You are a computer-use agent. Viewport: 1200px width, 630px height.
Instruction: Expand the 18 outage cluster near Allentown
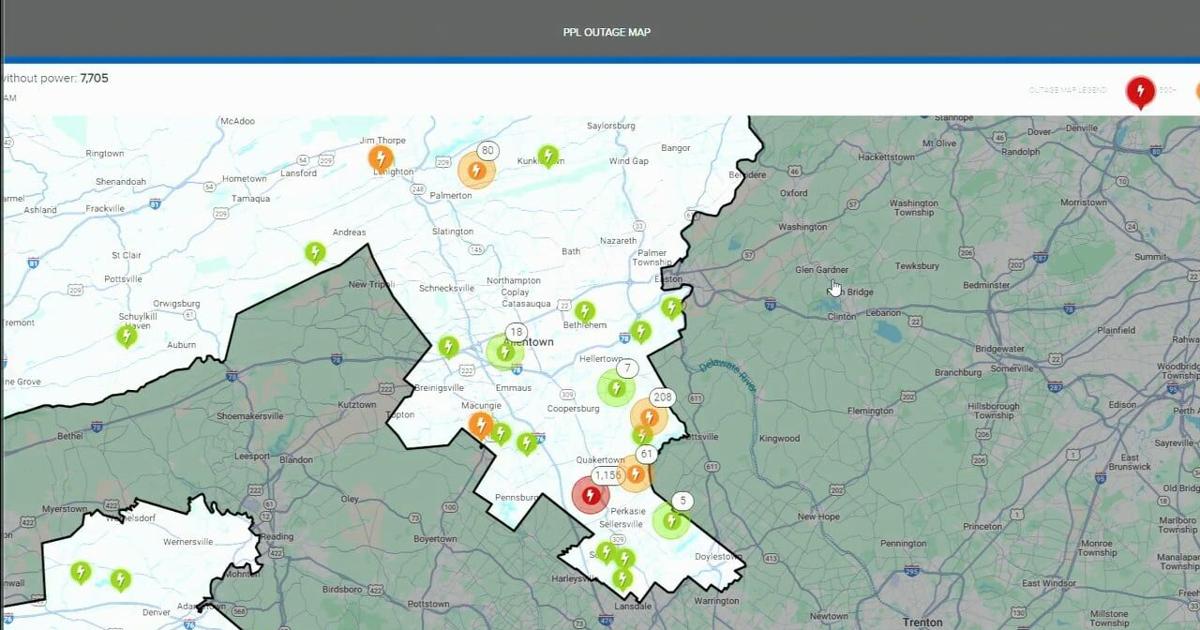click(x=517, y=333)
